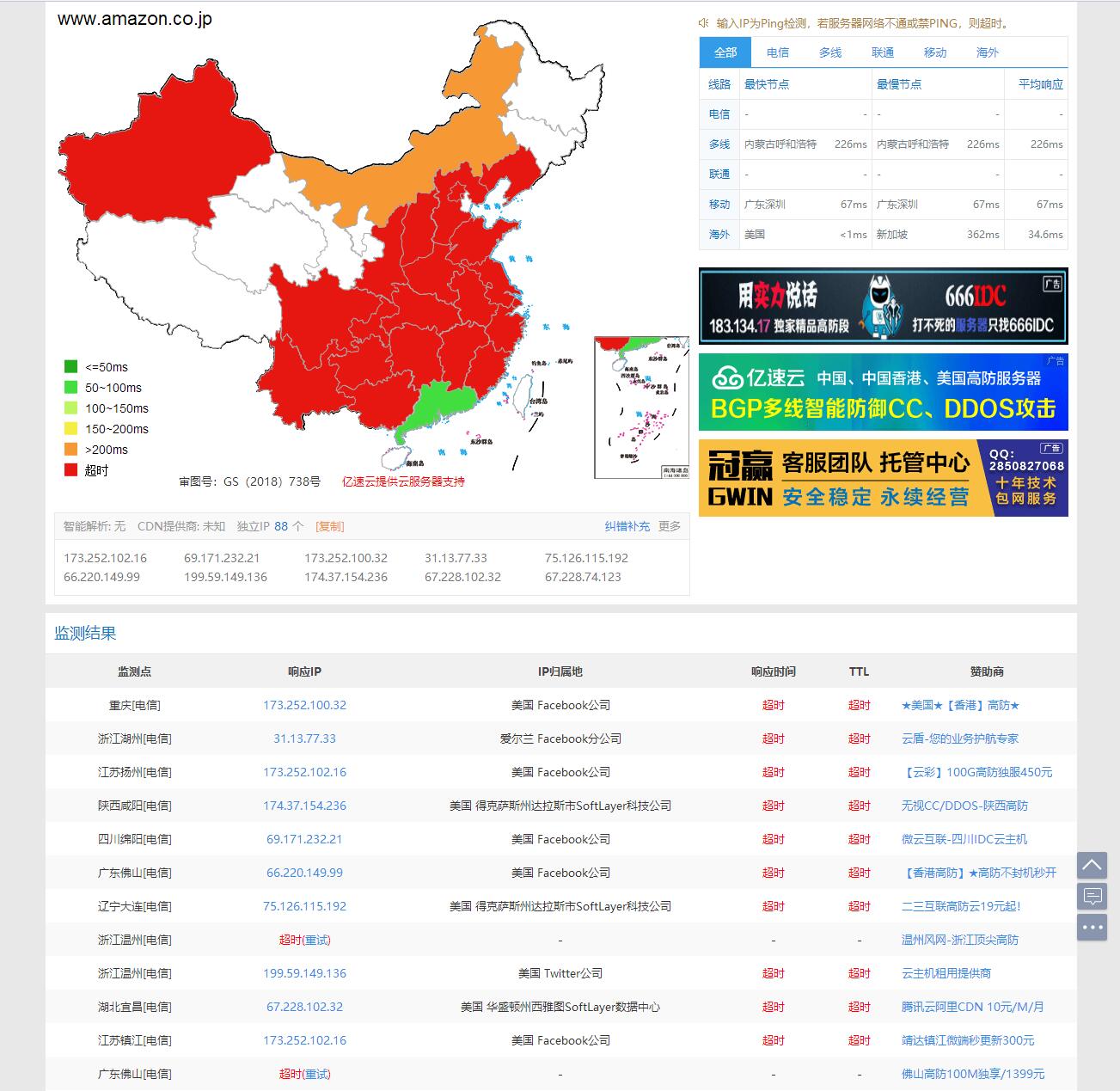Open sponsor link 温州风网-浙江顶尖高防
Screen dimensions: 1120x1091
coord(960,940)
